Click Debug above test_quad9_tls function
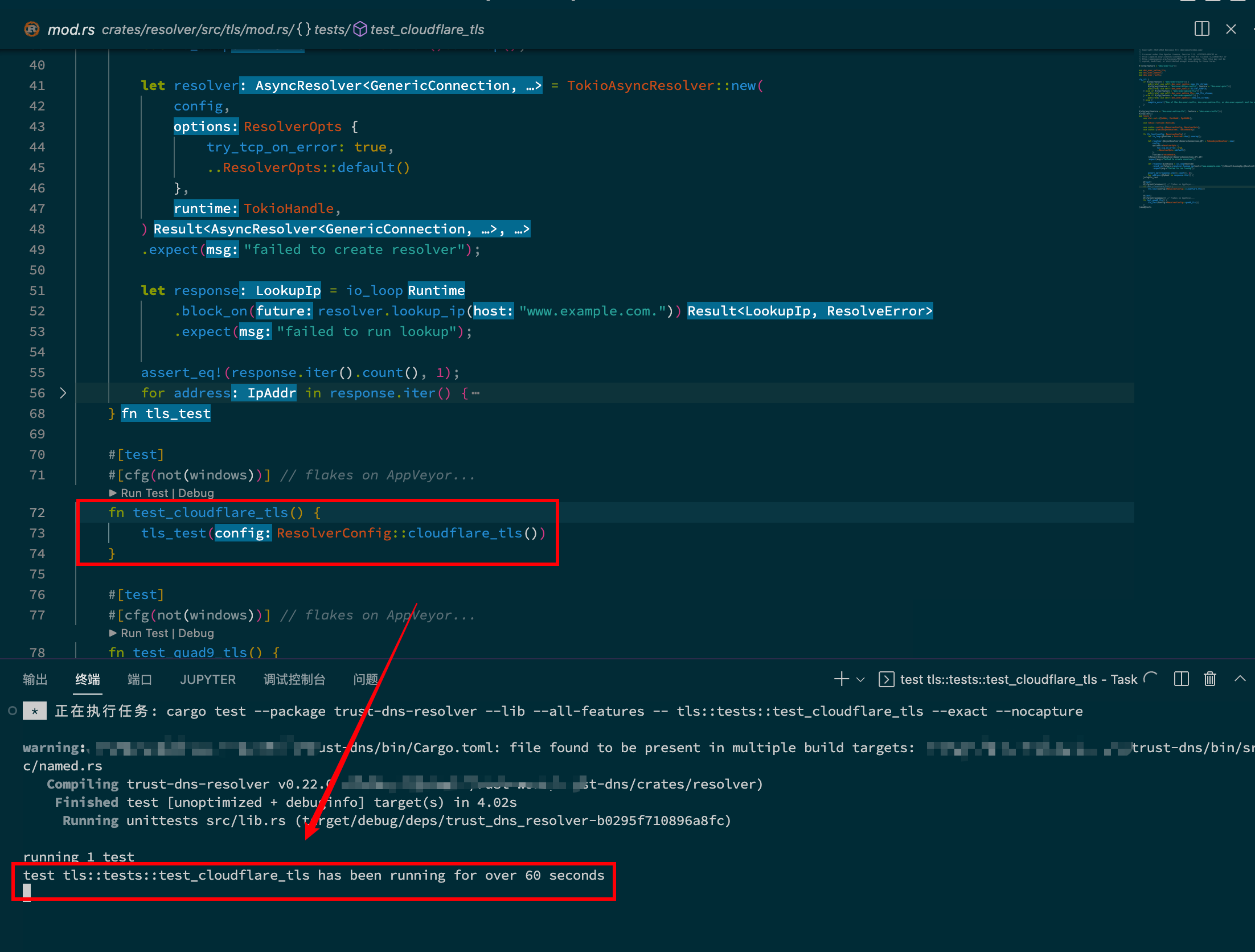 click(196, 633)
